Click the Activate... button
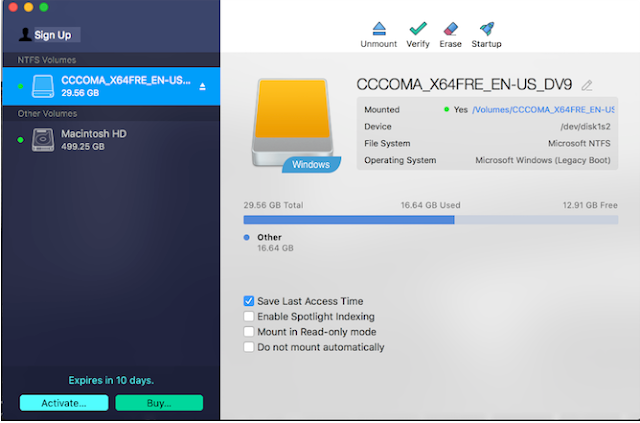The height and width of the screenshot is (423, 640). coord(64,403)
